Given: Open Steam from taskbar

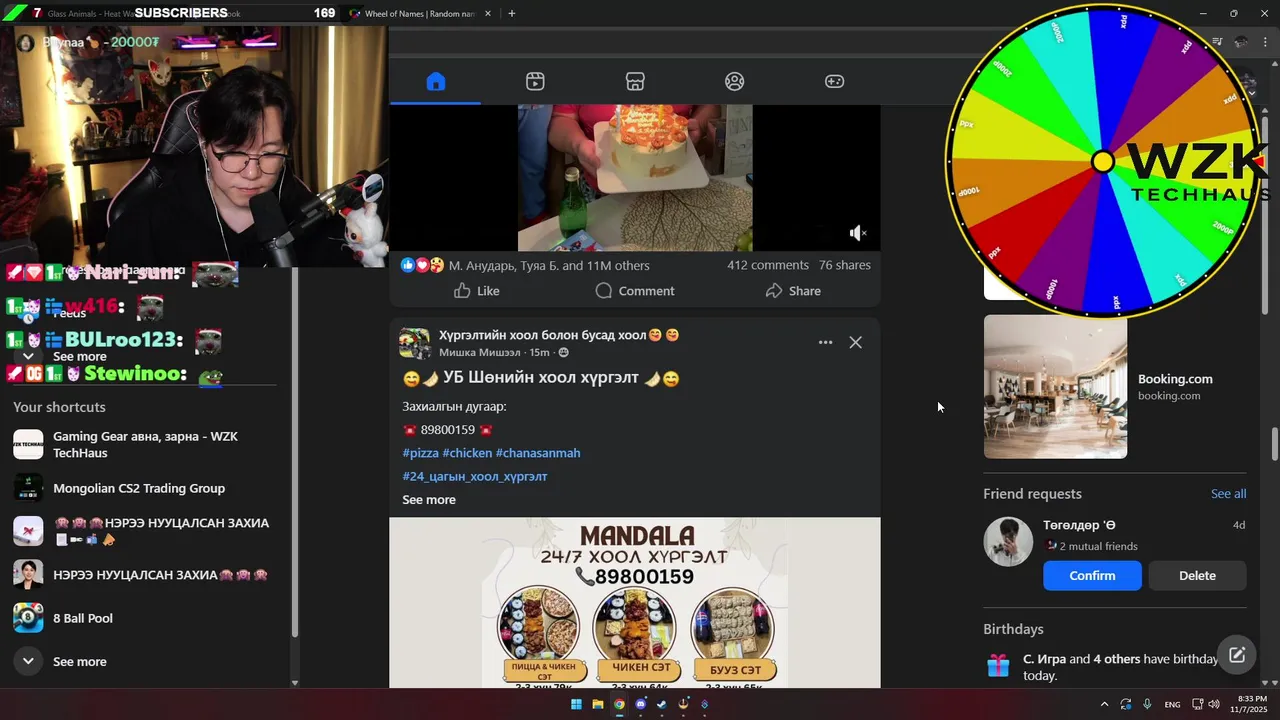Looking at the screenshot, I should [x=662, y=704].
